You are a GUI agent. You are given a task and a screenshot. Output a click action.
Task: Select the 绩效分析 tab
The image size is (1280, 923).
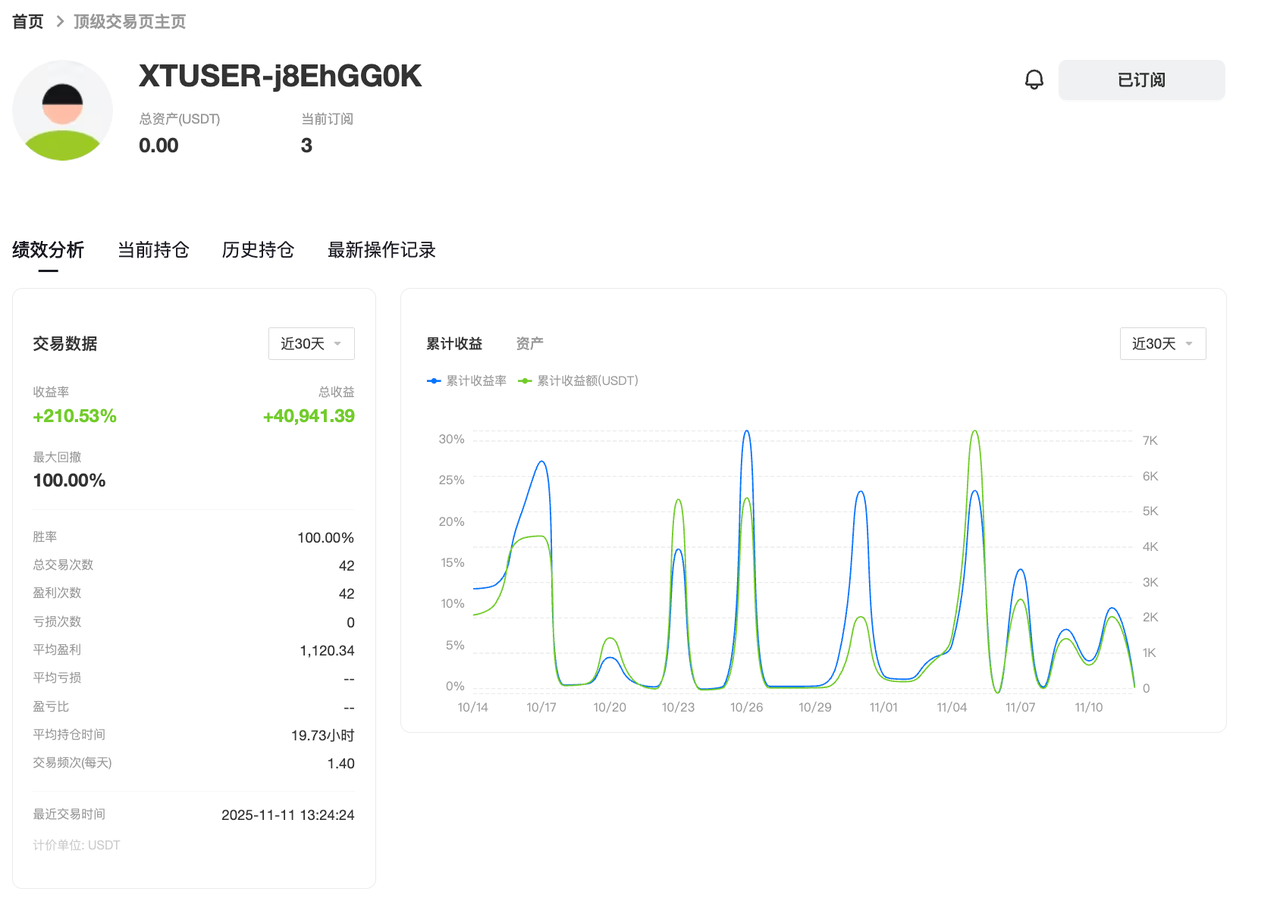[x=48, y=250]
